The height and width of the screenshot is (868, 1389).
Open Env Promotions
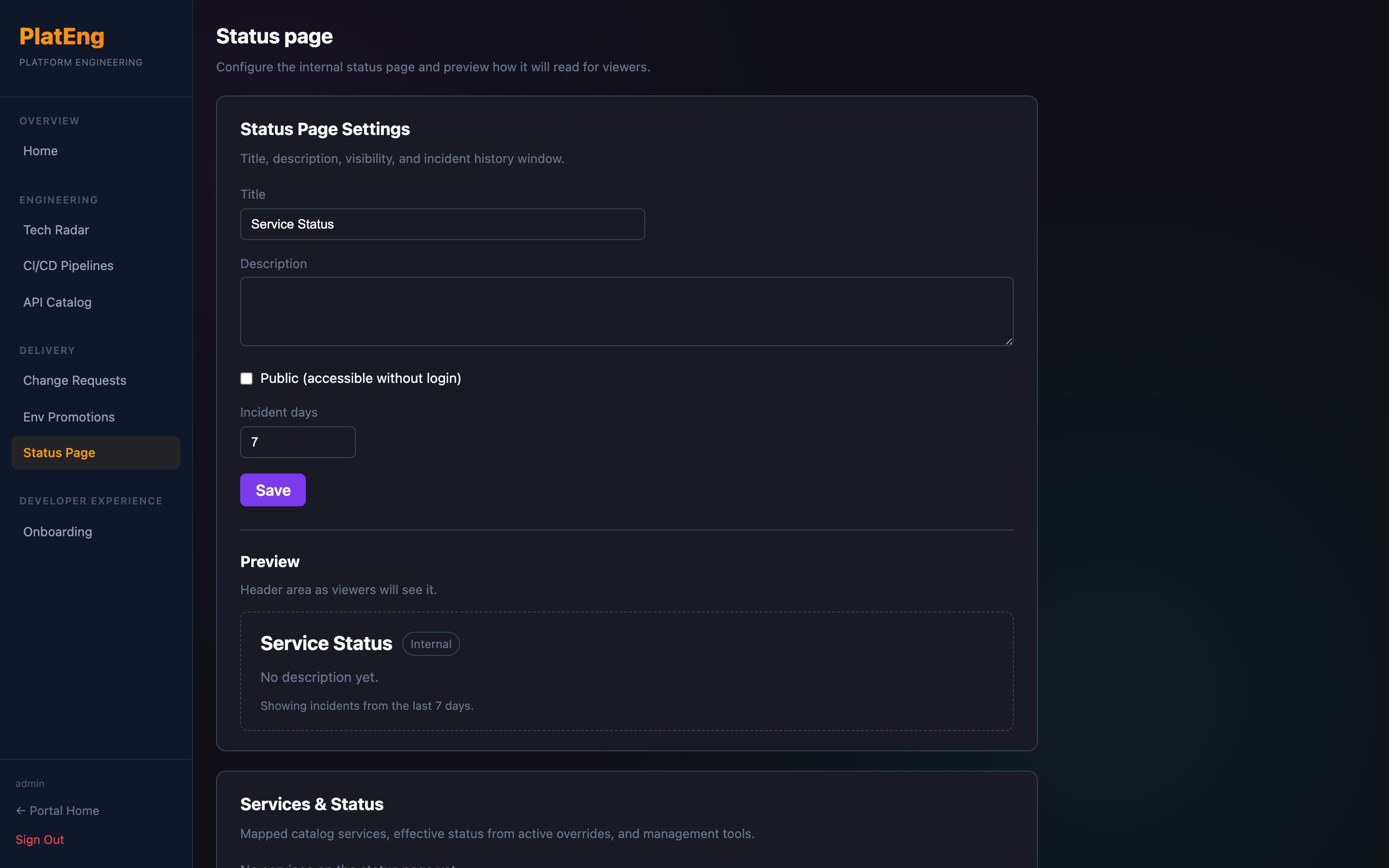(68, 417)
